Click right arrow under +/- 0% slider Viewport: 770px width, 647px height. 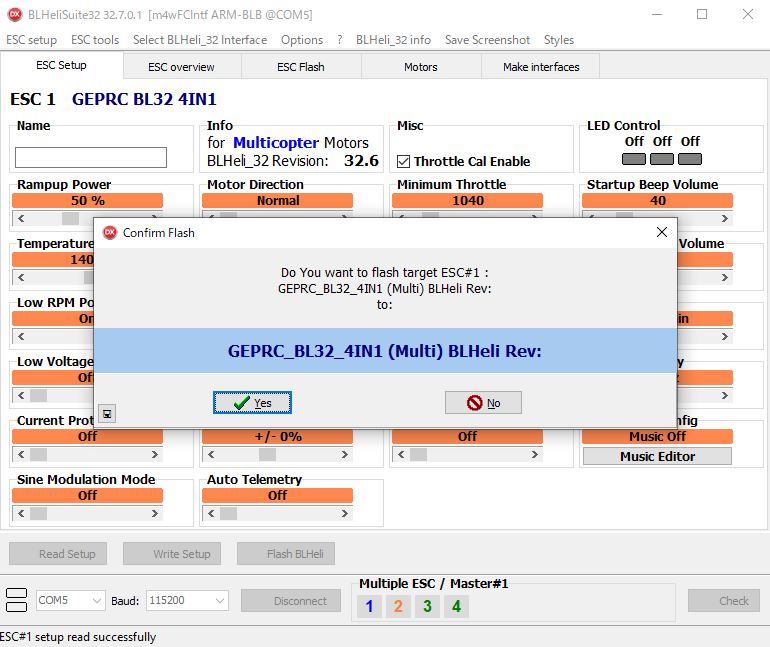345,455
